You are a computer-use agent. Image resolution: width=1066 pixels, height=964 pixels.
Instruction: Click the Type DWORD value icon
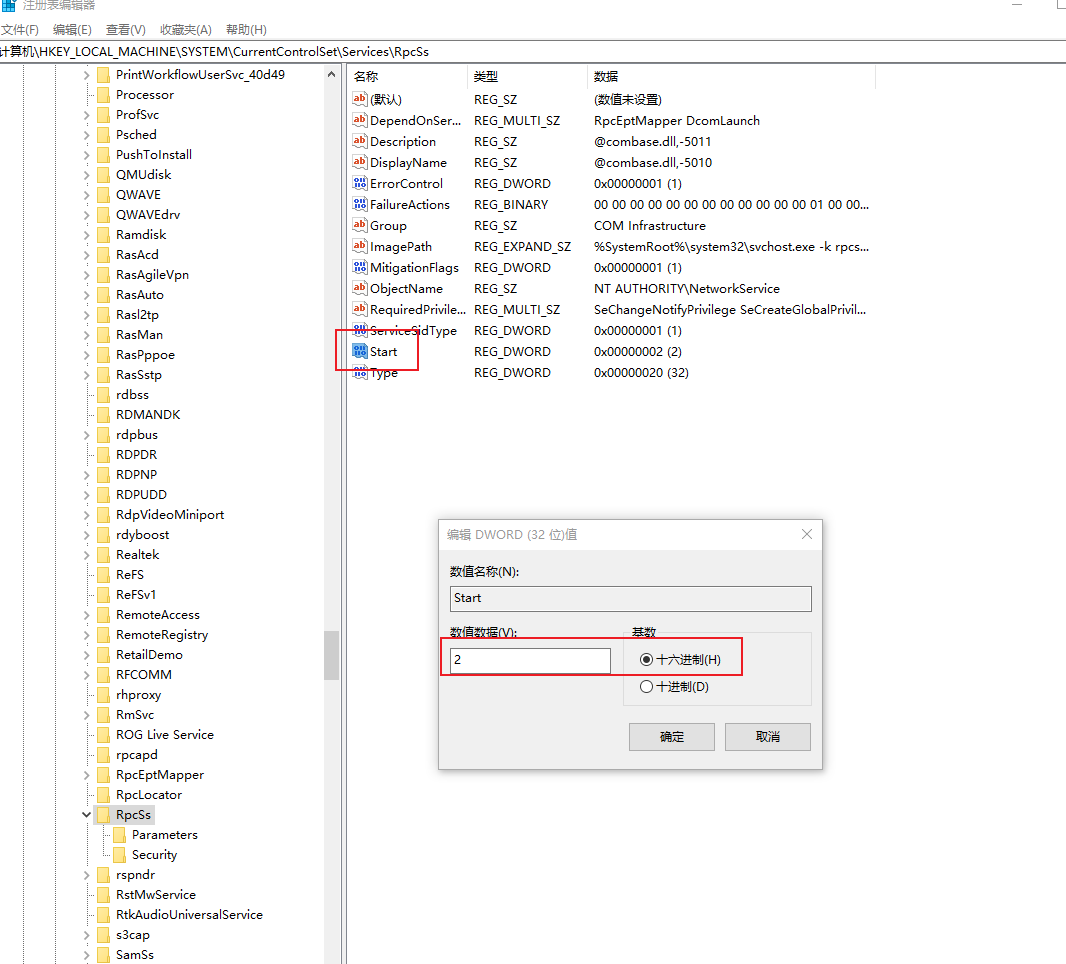coord(361,373)
